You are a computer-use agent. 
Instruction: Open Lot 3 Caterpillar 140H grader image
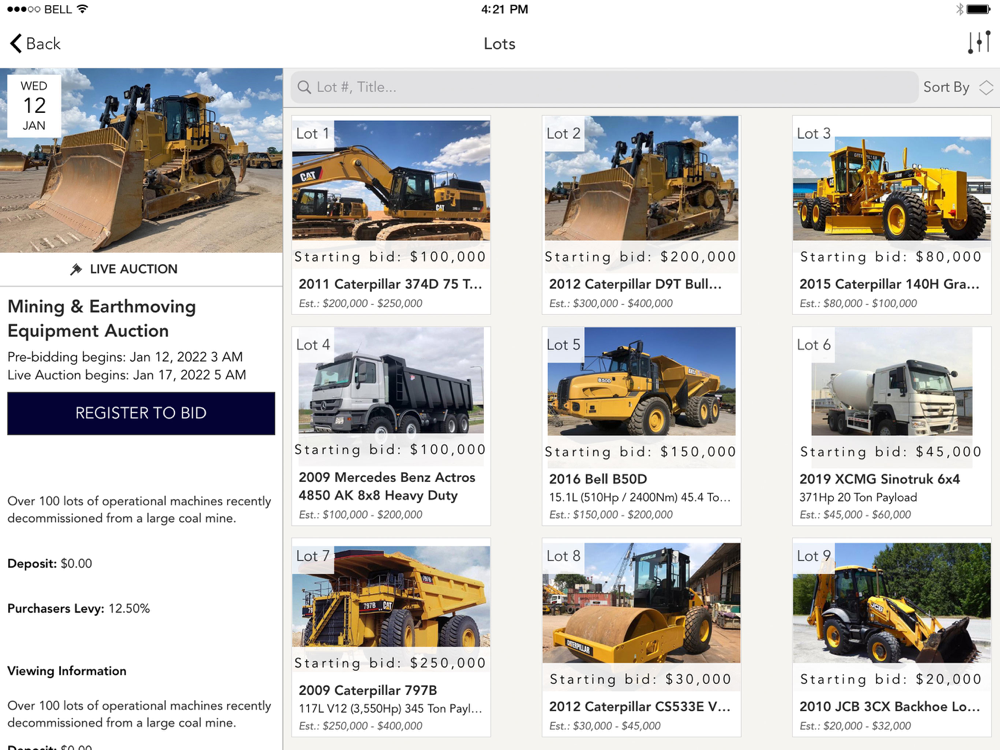[x=892, y=188]
